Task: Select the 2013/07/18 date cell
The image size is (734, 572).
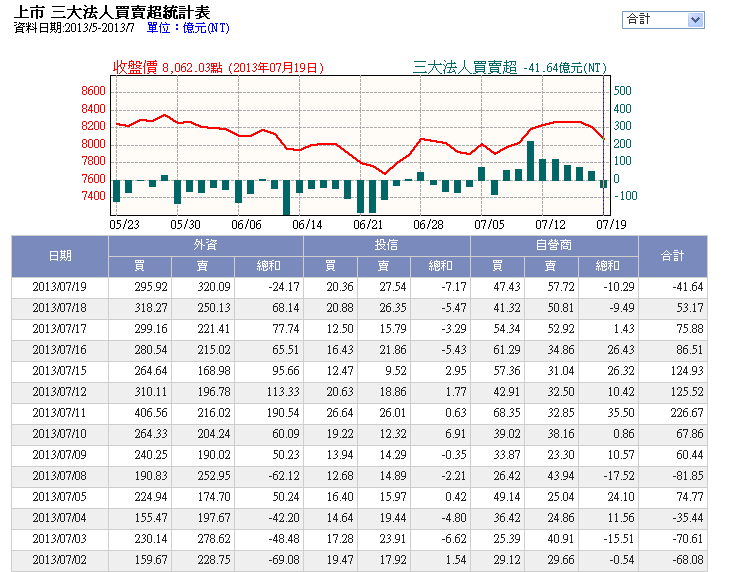Action: tap(59, 308)
